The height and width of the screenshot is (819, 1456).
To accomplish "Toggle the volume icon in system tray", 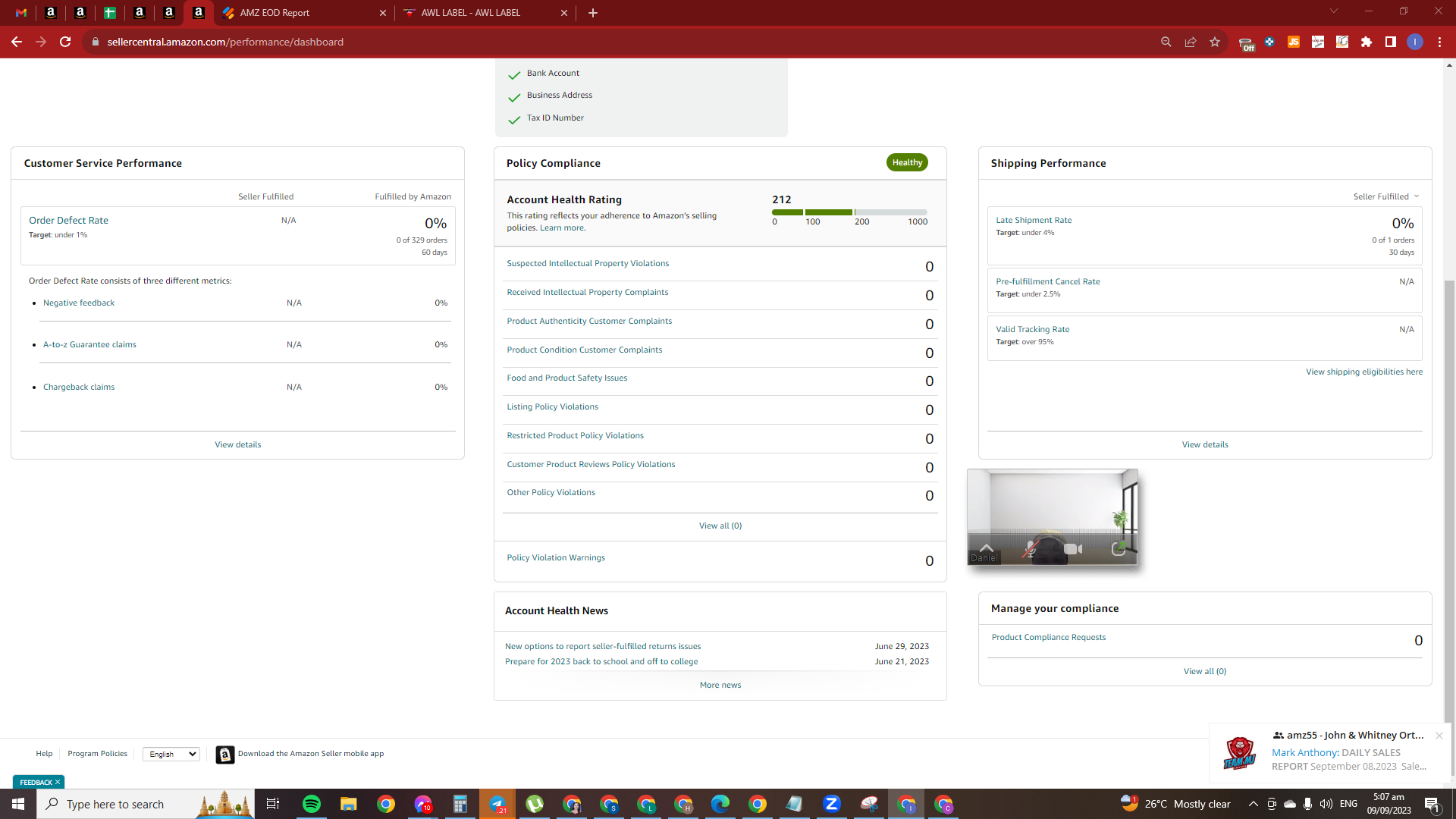I will [x=1326, y=804].
